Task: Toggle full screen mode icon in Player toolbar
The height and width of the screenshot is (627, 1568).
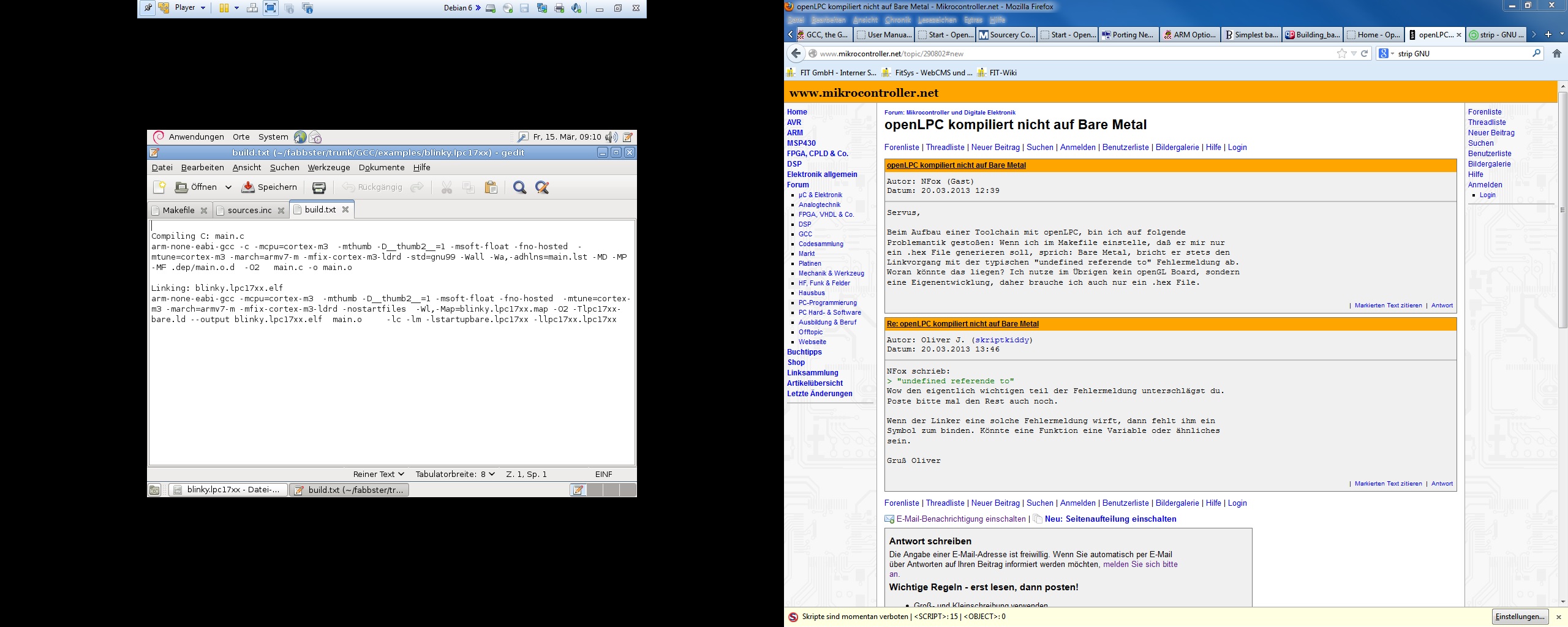Action: [271, 8]
